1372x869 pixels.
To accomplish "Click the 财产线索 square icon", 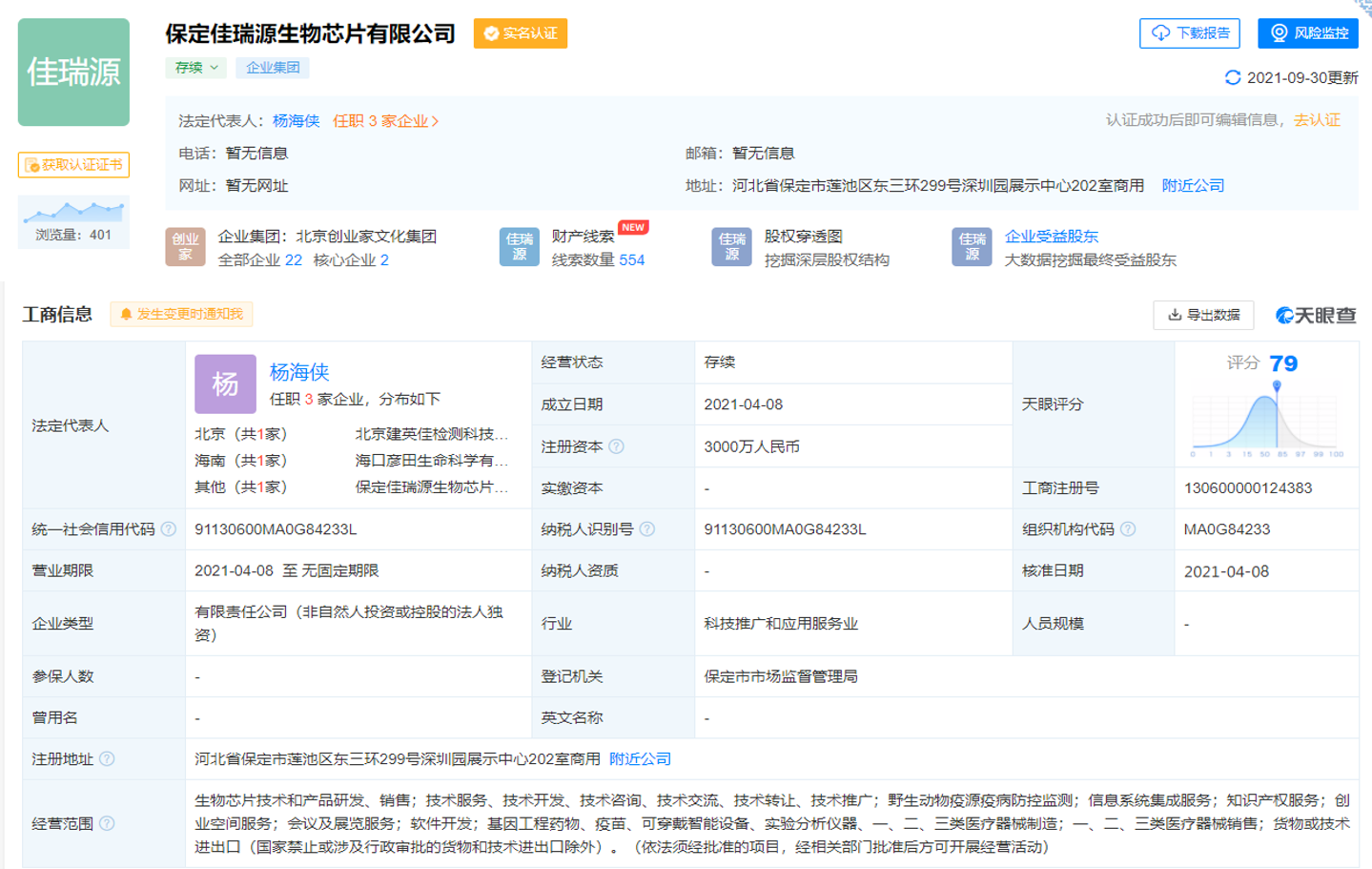I will click(x=519, y=247).
